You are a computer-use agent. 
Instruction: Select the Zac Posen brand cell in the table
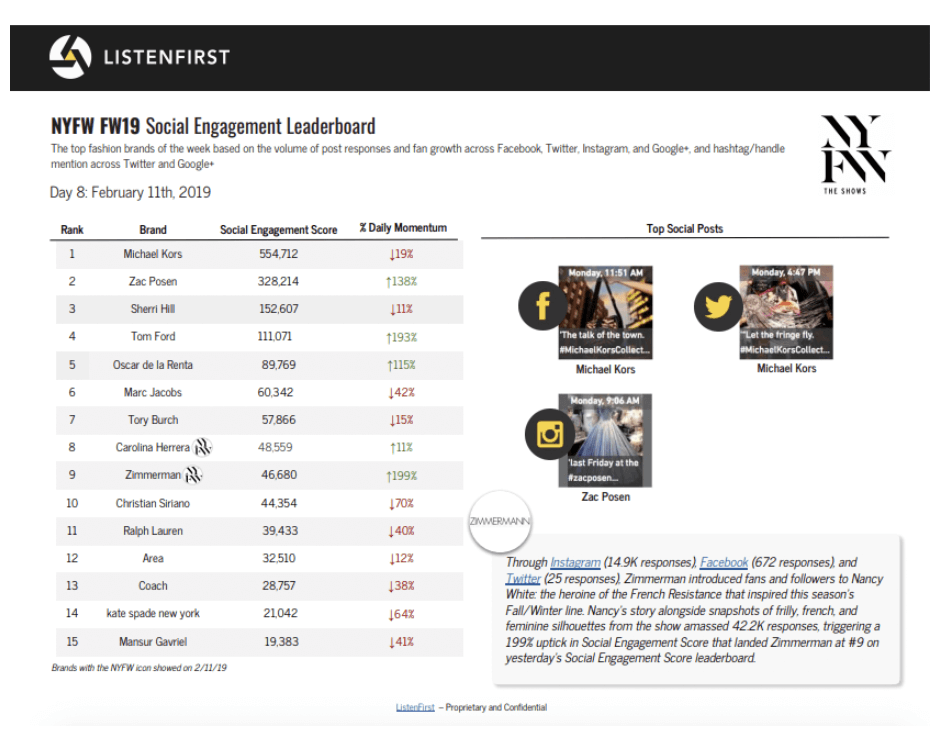153,282
